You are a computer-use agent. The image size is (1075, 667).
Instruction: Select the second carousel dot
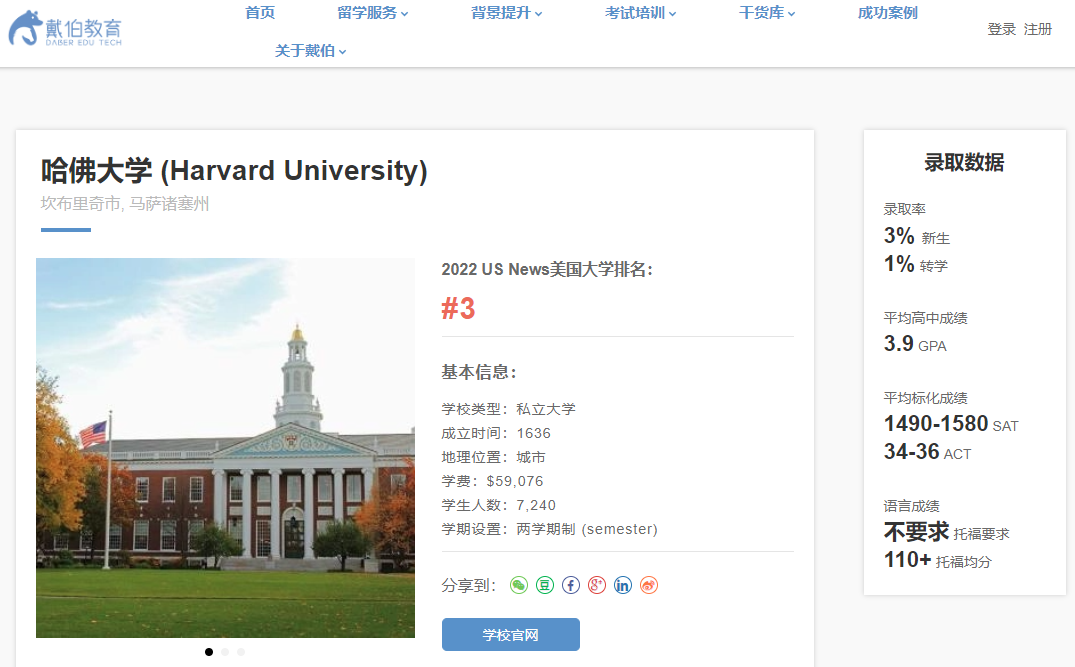(x=225, y=651)
